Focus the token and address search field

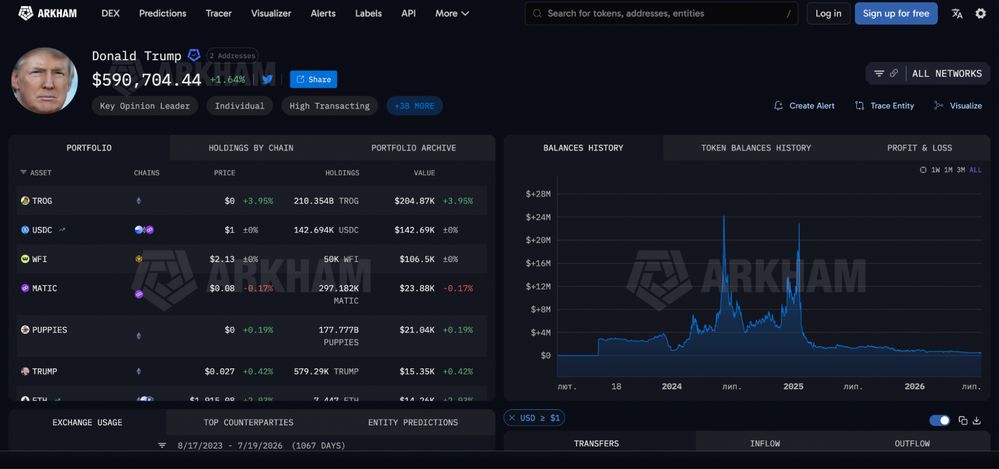pos(661,13)
